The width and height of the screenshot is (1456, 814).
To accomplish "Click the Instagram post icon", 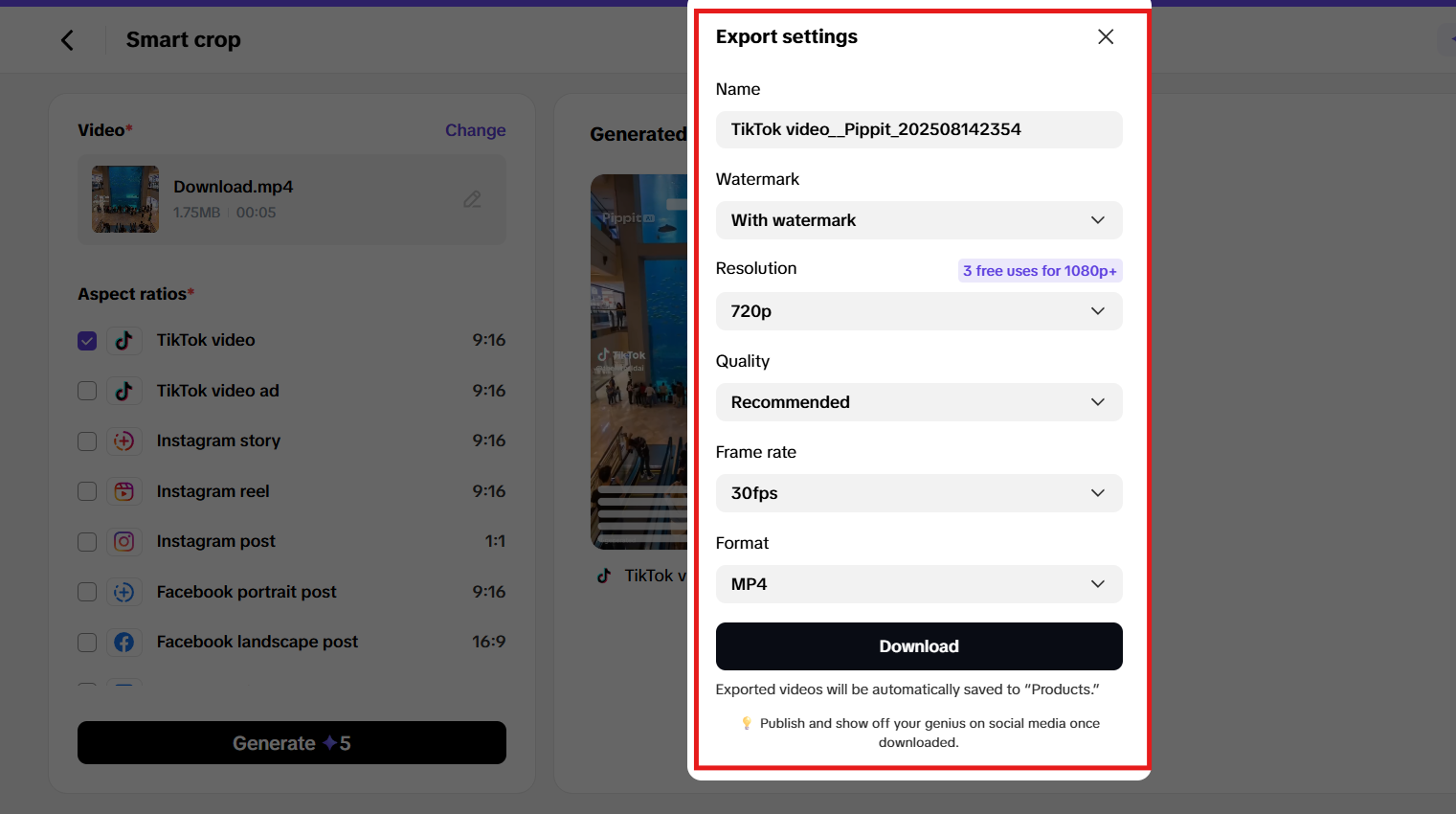I will [124, 541].
